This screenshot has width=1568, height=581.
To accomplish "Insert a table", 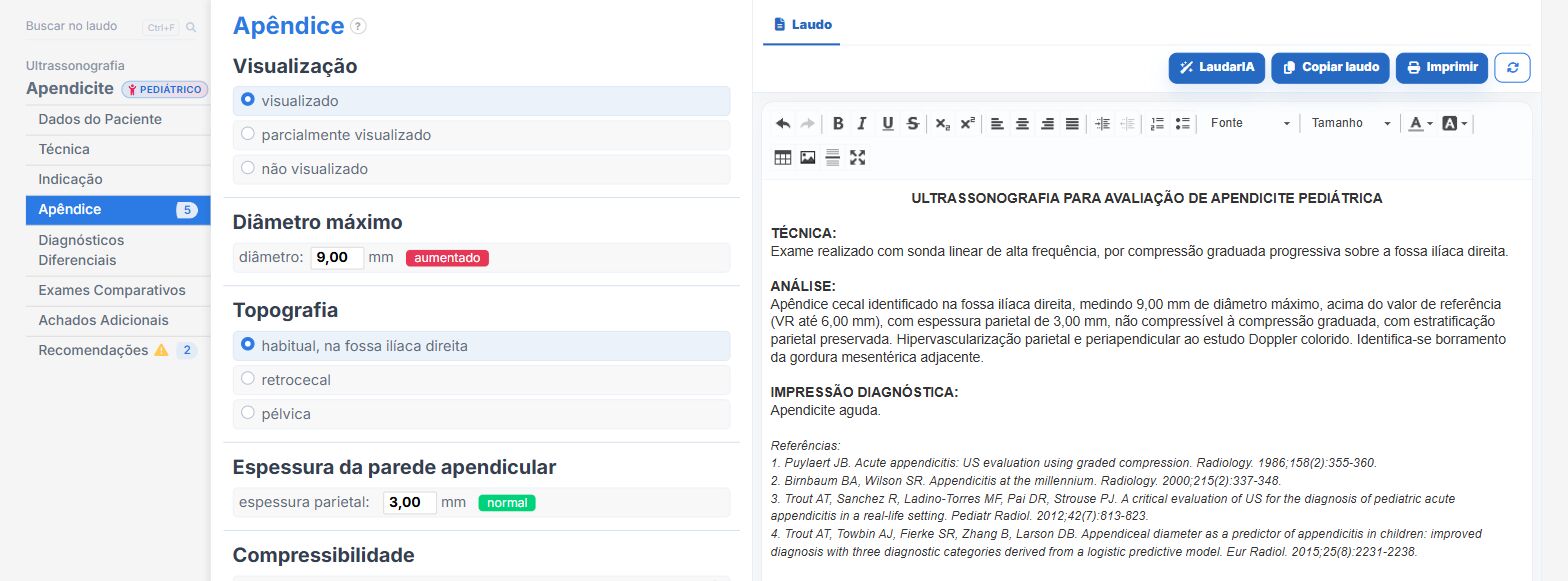I will coord(783,157).
